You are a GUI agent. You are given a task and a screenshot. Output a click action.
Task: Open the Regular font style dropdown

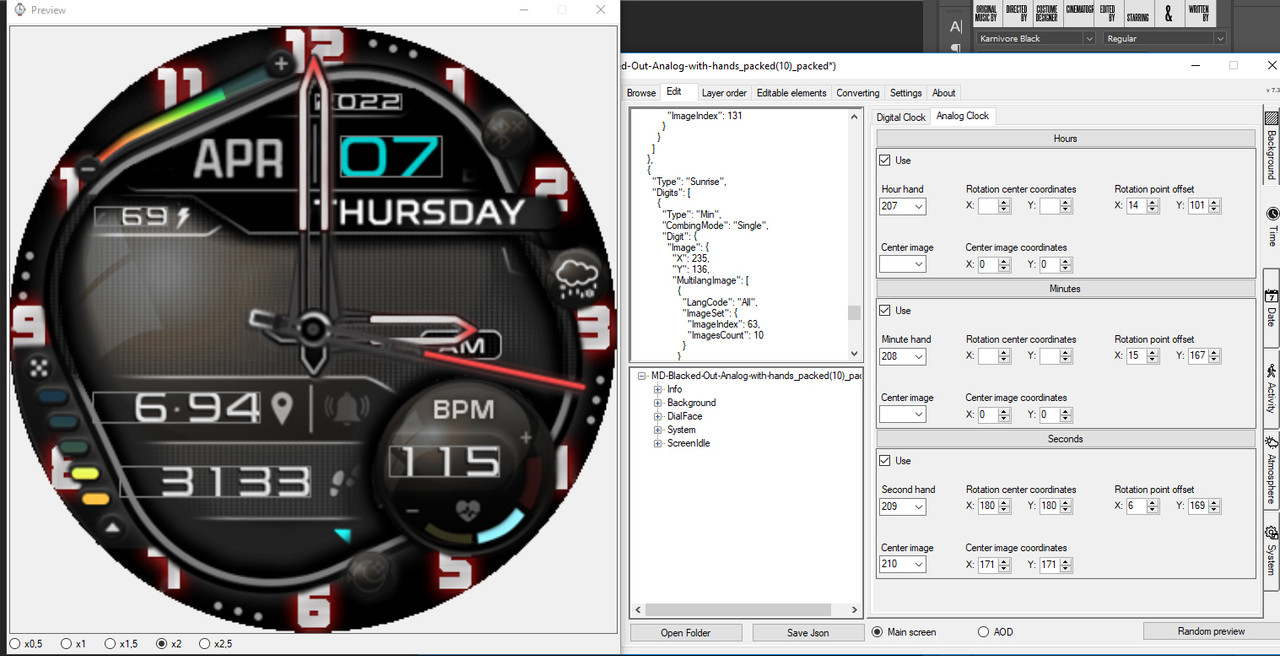(x=1165, y=38)
